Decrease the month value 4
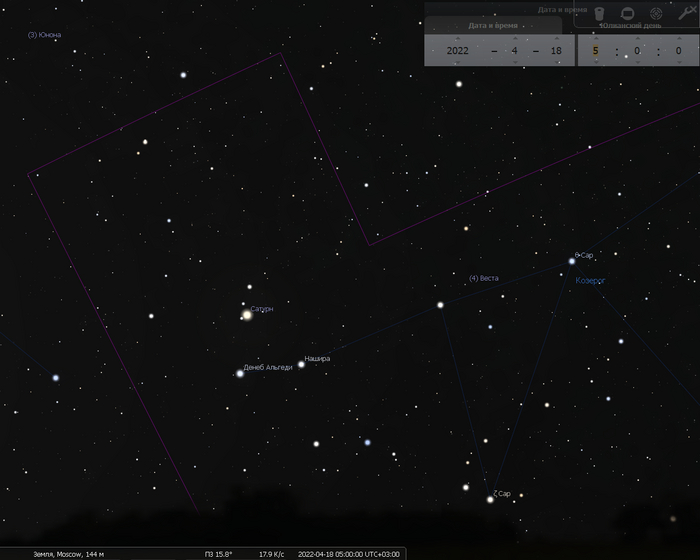The width and height of the screenshot is (700, 560). pos(515,63)
